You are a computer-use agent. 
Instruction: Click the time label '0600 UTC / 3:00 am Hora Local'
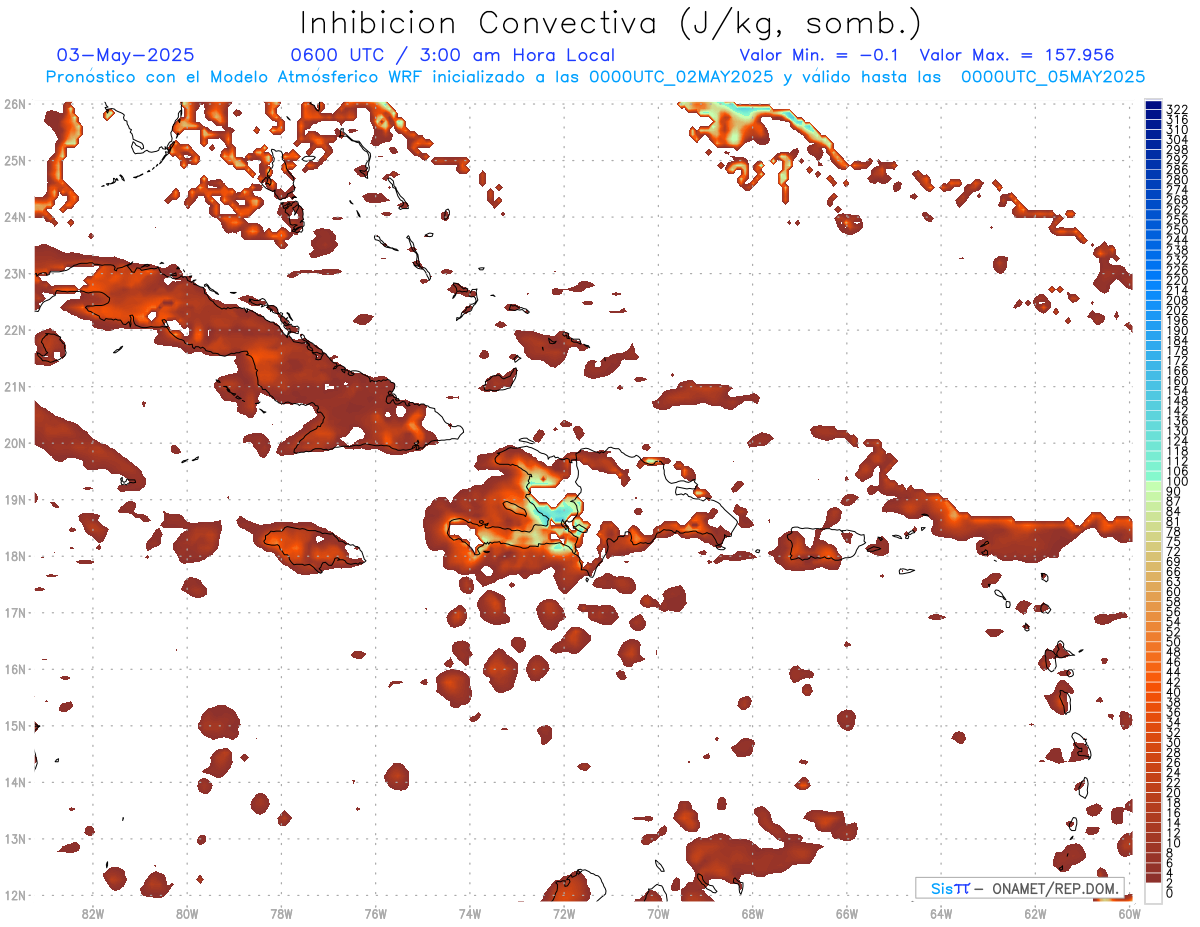[x=453, y=56]
